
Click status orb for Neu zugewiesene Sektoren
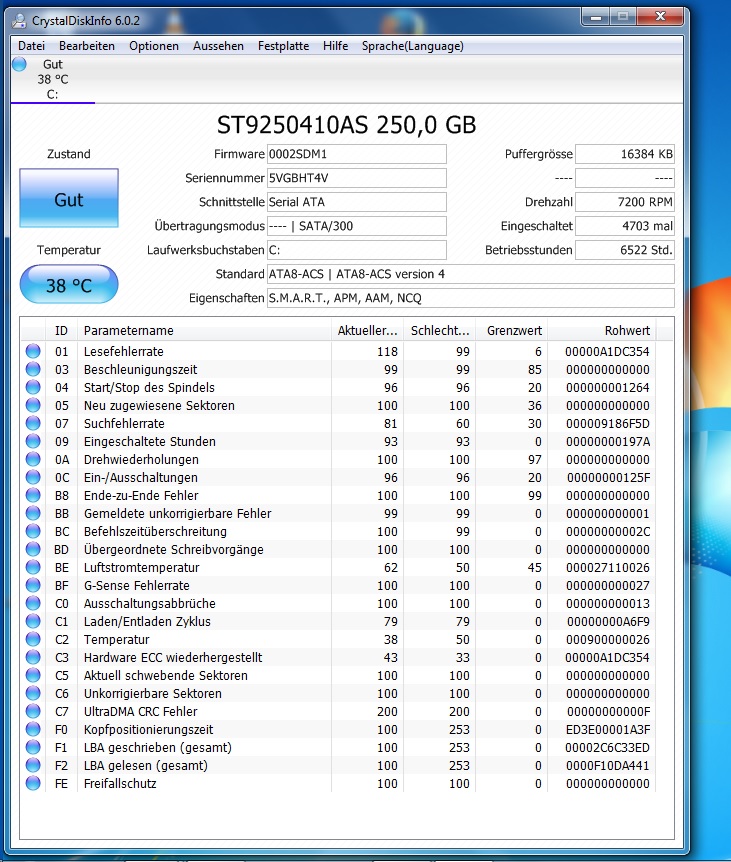(33, 405)
